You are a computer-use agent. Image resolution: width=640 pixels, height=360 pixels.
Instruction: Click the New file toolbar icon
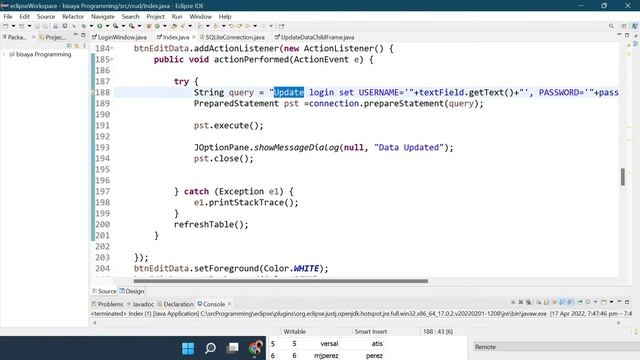(5, 26)
